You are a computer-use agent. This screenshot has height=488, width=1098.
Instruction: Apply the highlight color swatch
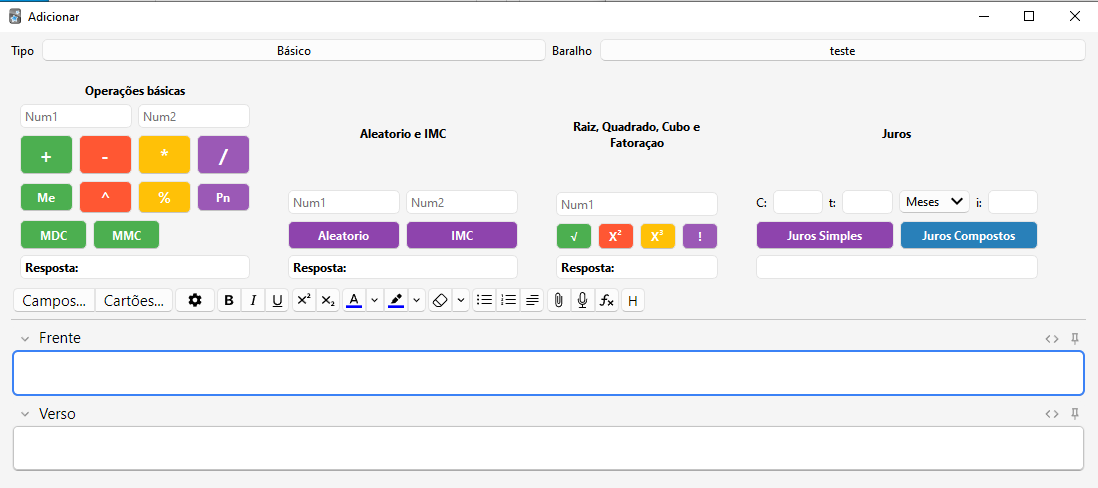point(396,300)
